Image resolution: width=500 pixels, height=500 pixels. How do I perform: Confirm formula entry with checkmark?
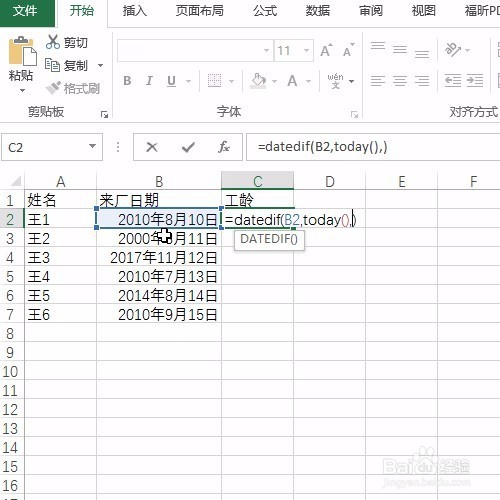pos(188,147)
